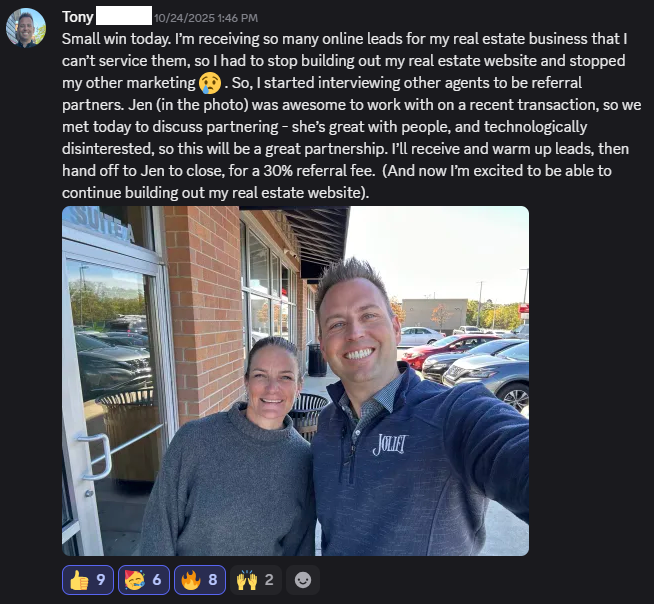Click the raised hands count of 2

click(x=269, y=579)
